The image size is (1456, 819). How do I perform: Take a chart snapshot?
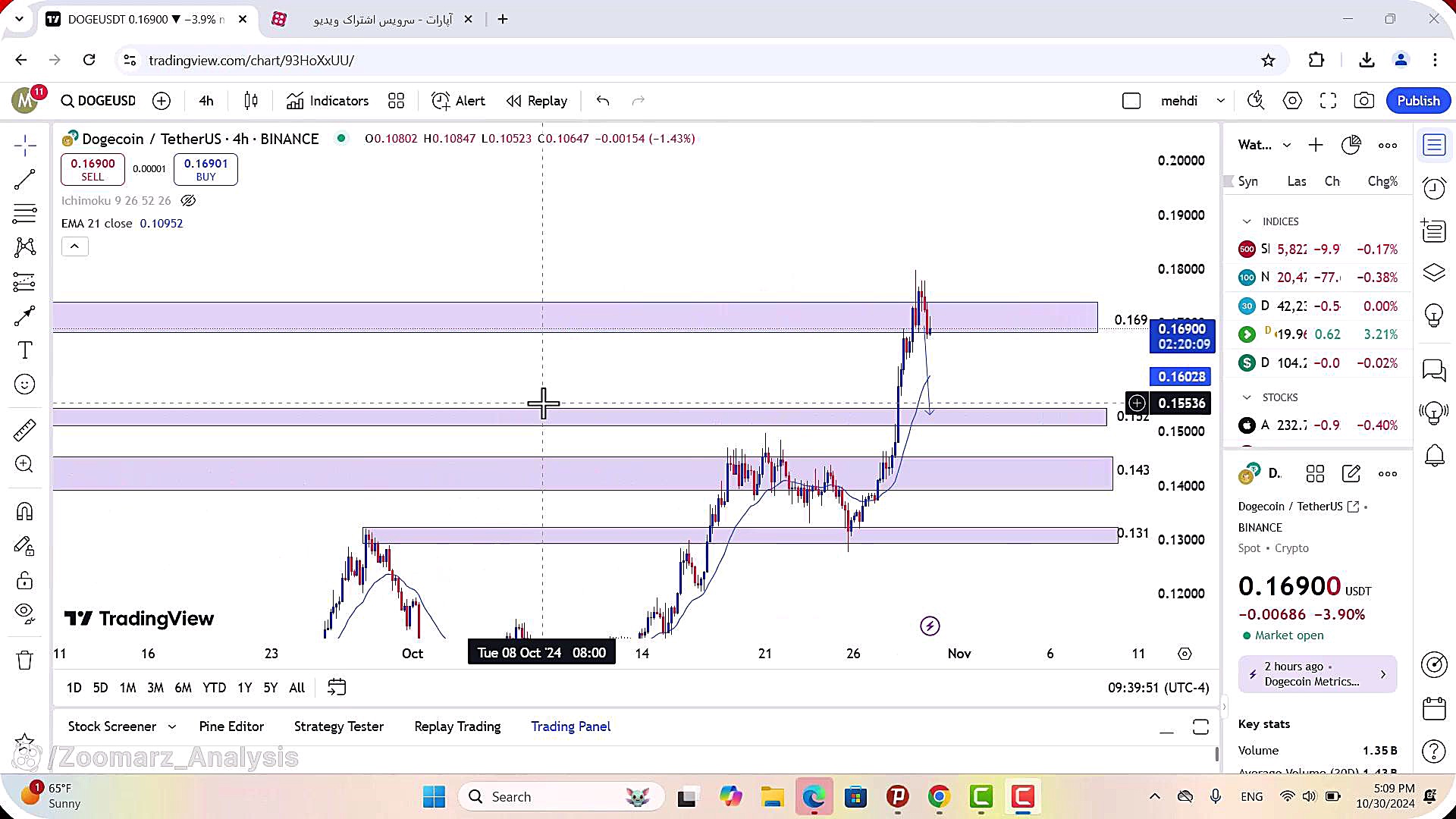point(1364,101)
